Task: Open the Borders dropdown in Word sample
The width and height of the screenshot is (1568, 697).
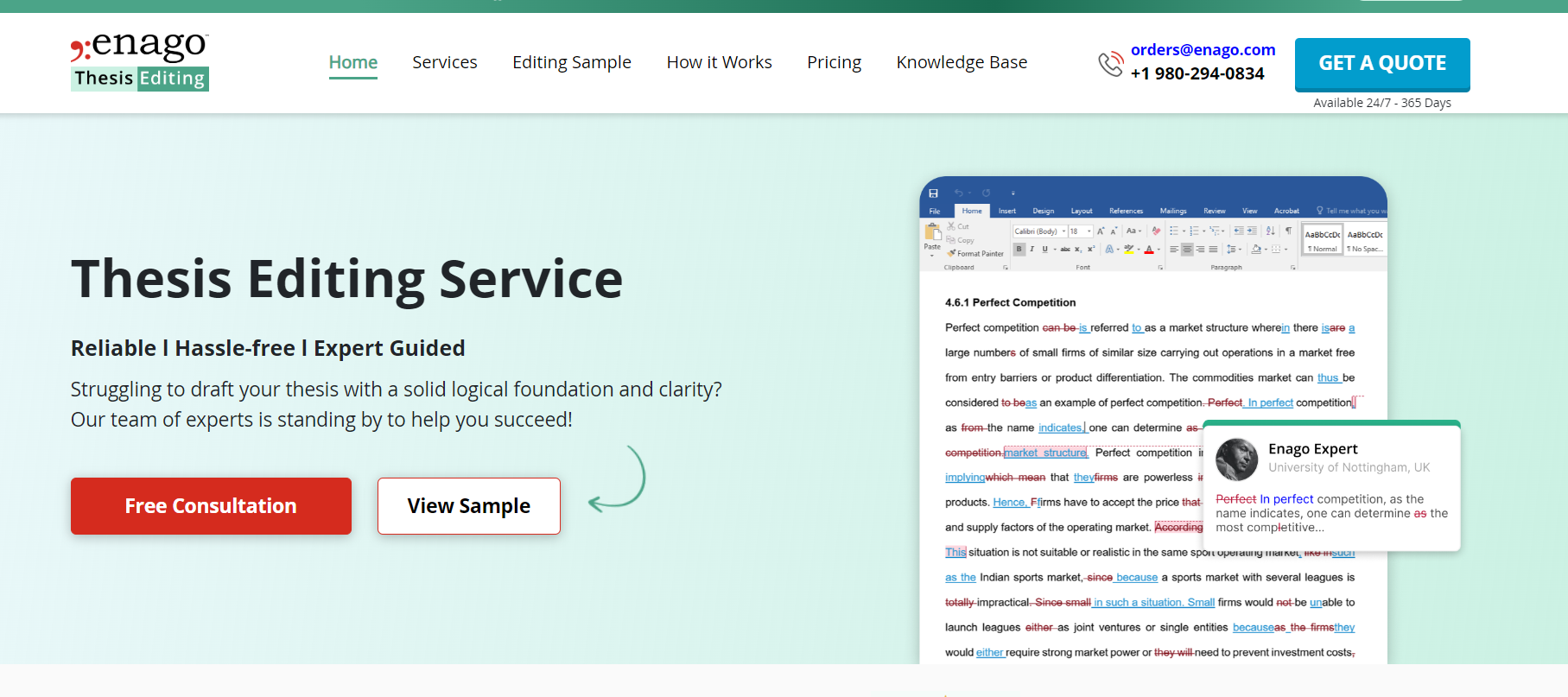Action: 1279,249
